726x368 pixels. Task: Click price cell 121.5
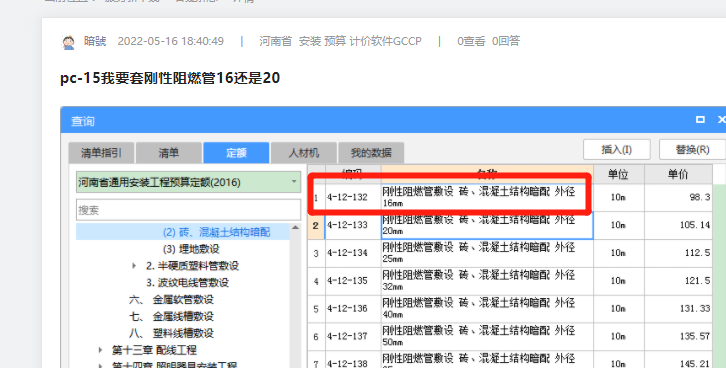pyautogui.click(x=678, y=281)
